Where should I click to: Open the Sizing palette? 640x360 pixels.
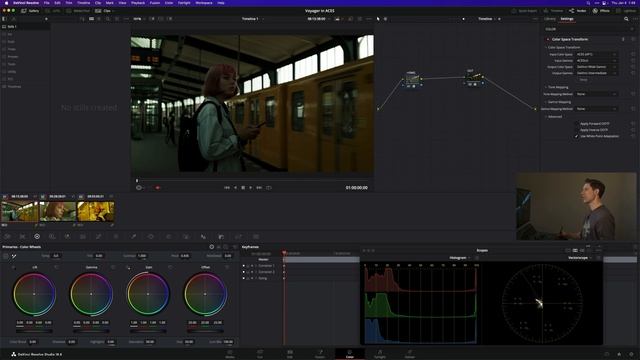click(238, 237)
